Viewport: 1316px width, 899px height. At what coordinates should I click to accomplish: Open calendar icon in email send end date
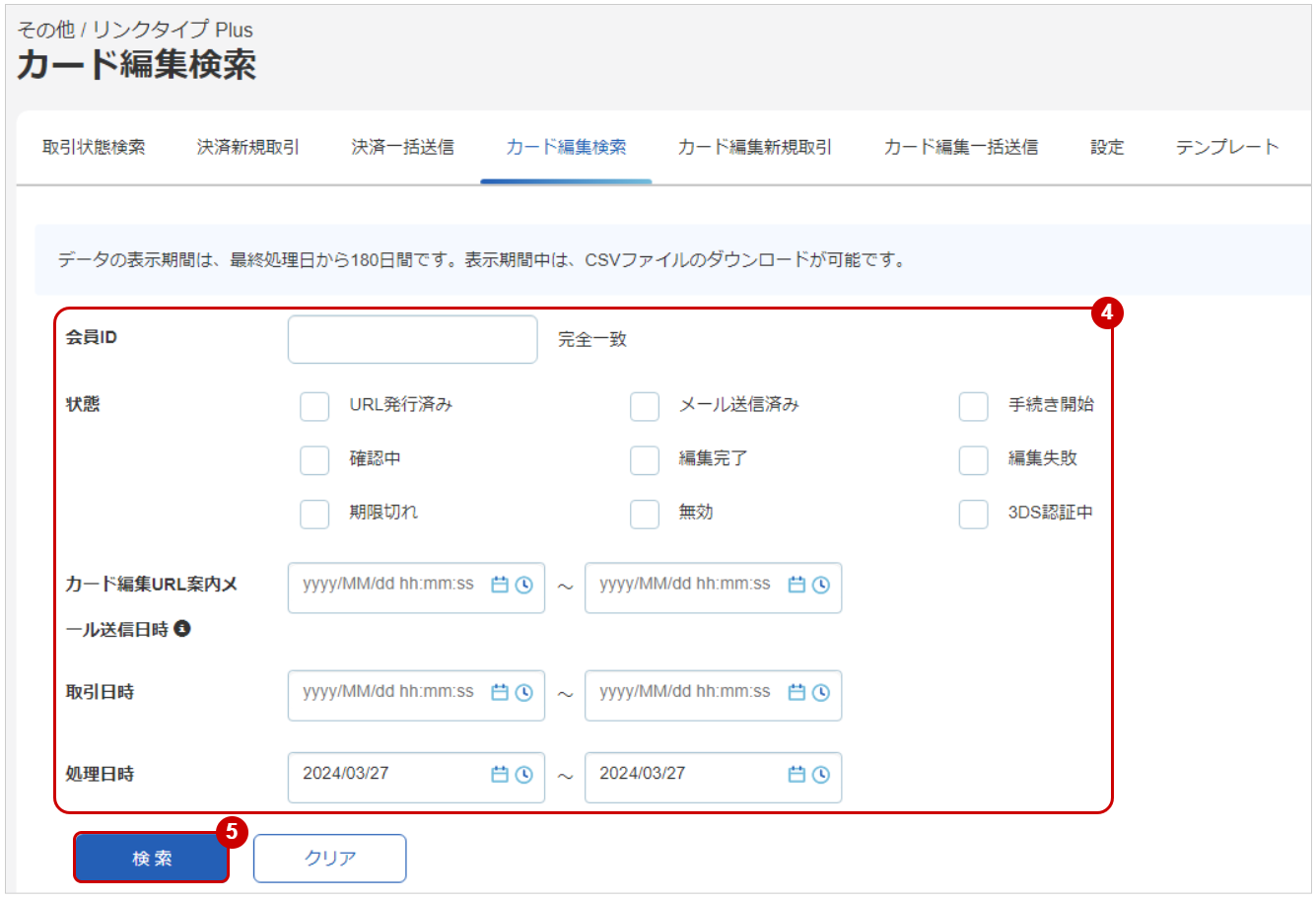[x=797, y=585]
